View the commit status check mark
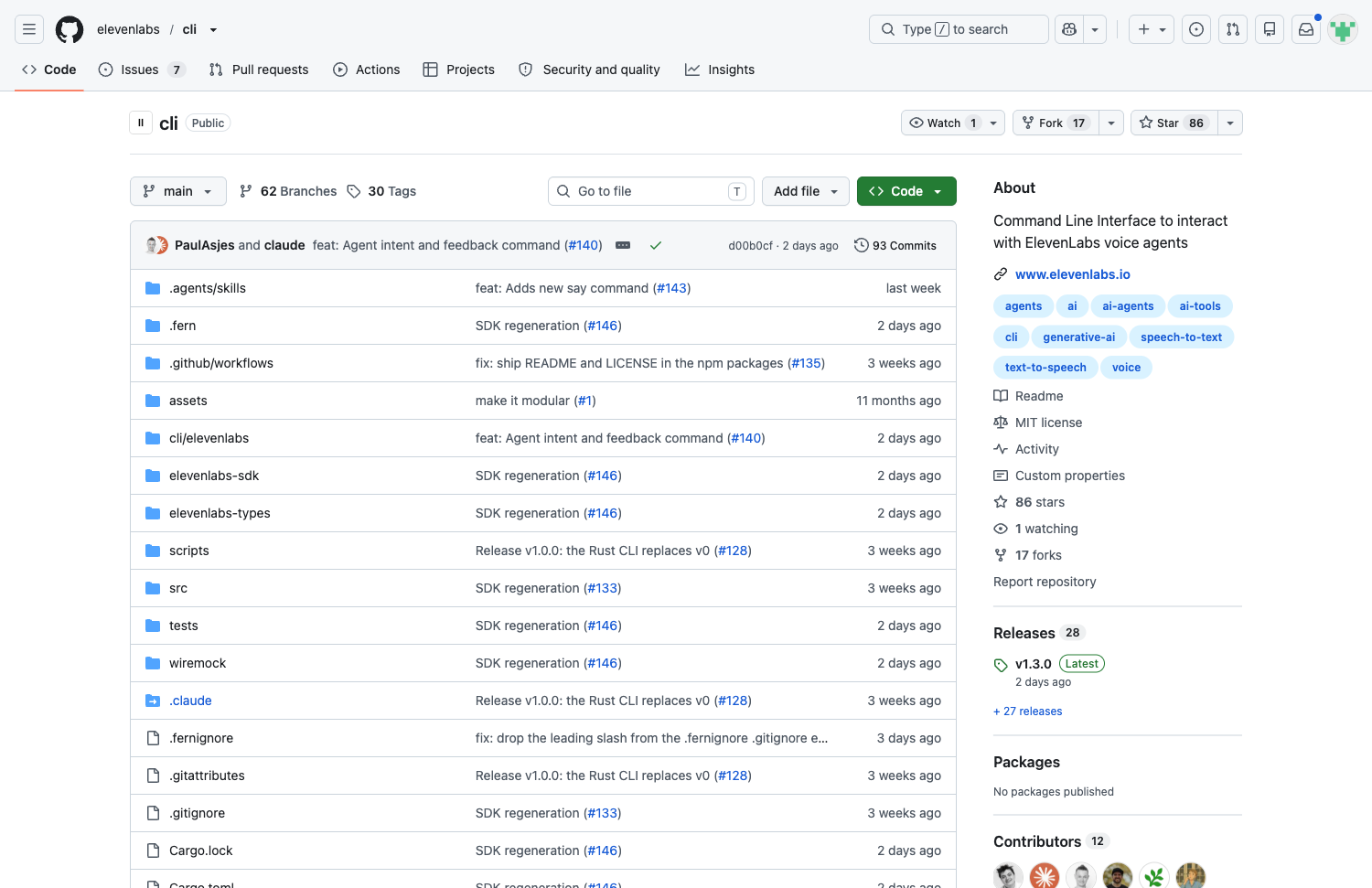 (656, 245)
